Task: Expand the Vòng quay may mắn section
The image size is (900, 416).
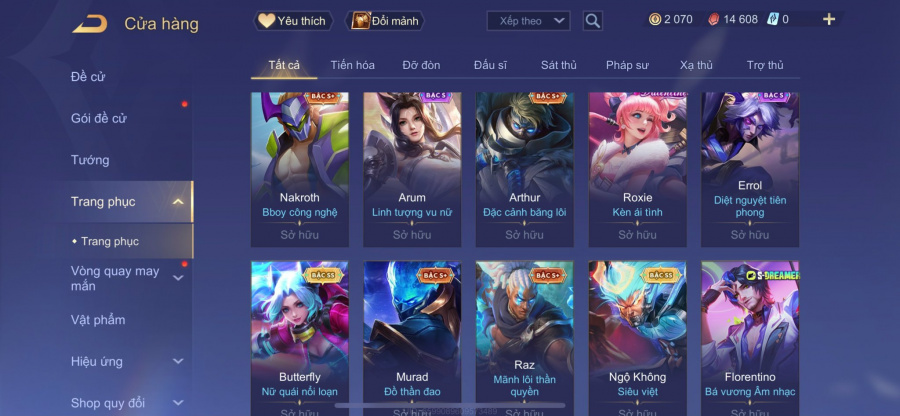Action: [178, 278]
